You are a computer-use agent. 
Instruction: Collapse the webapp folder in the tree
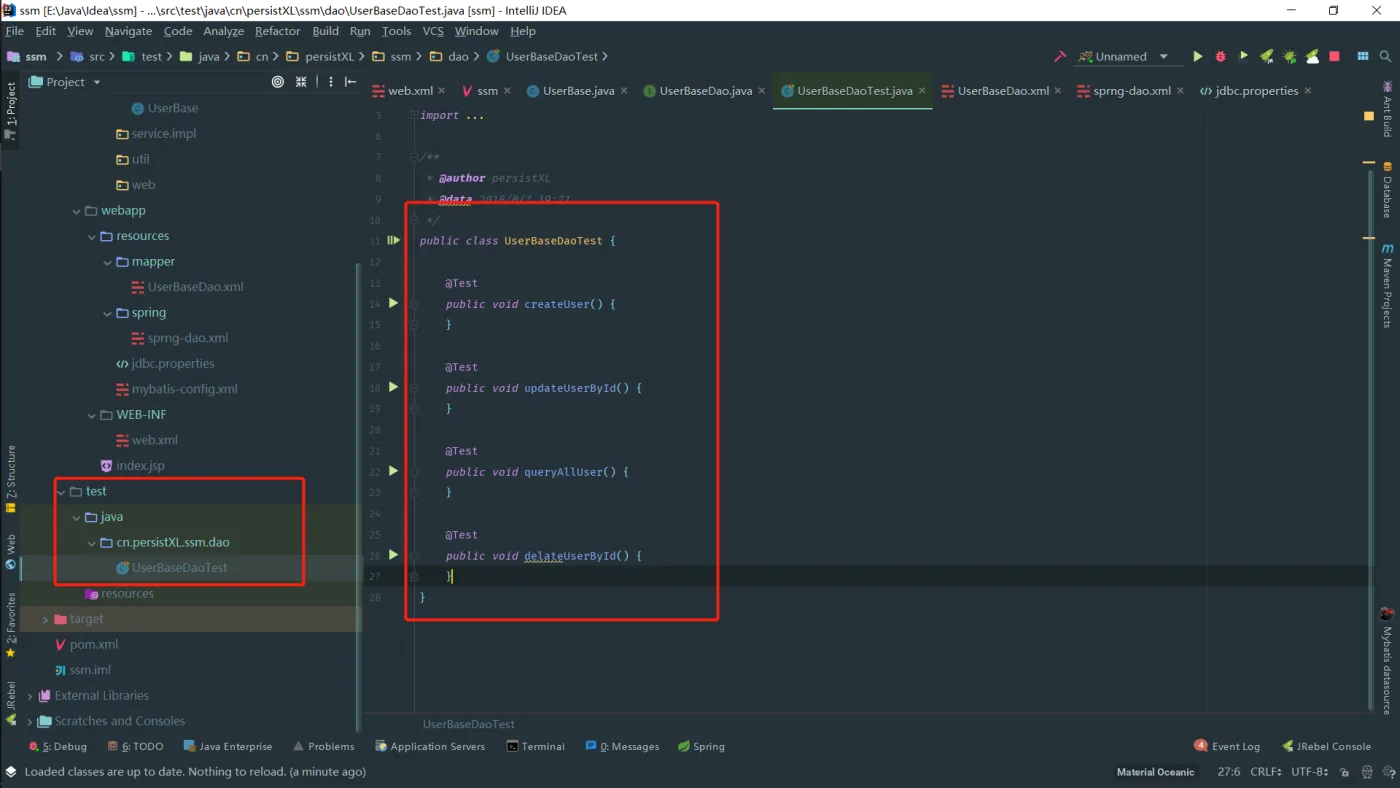click(76, 211)
